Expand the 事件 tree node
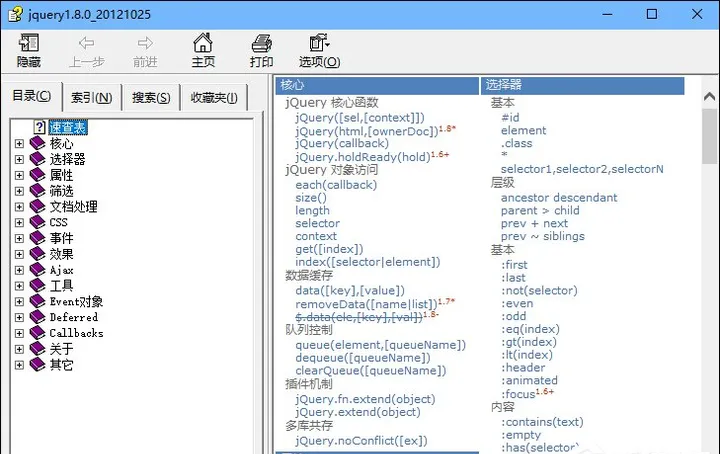 click(x=19, y=238)
